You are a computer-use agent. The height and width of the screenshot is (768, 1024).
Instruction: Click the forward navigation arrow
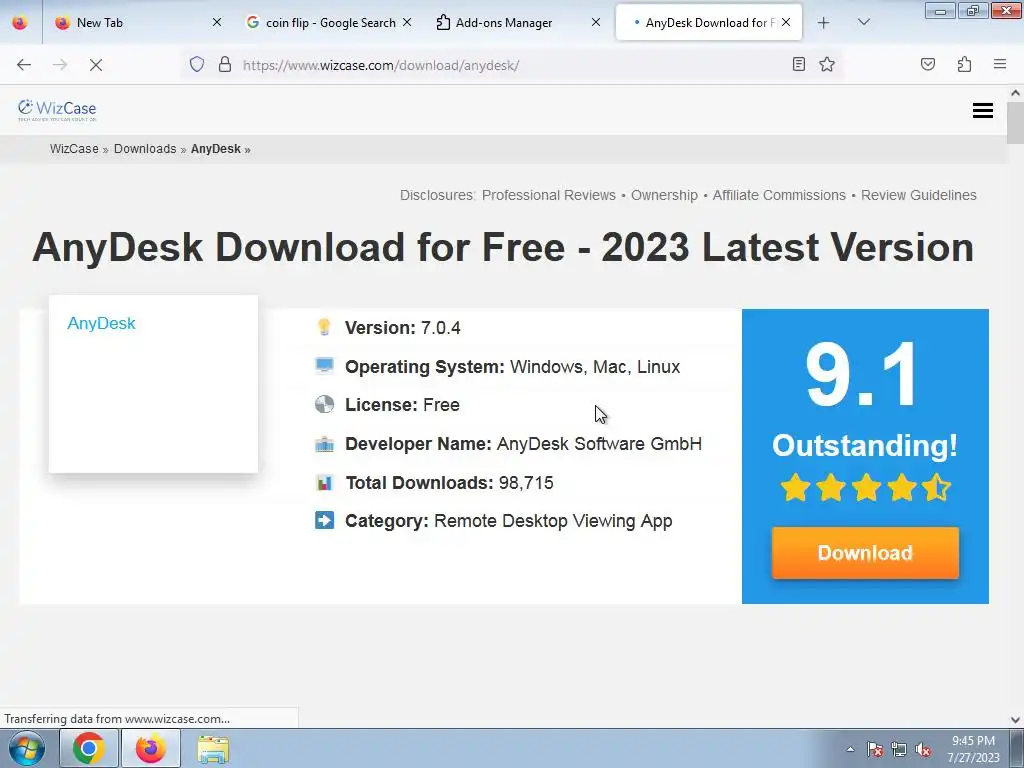pyautogui.click(x=60, y=65)
